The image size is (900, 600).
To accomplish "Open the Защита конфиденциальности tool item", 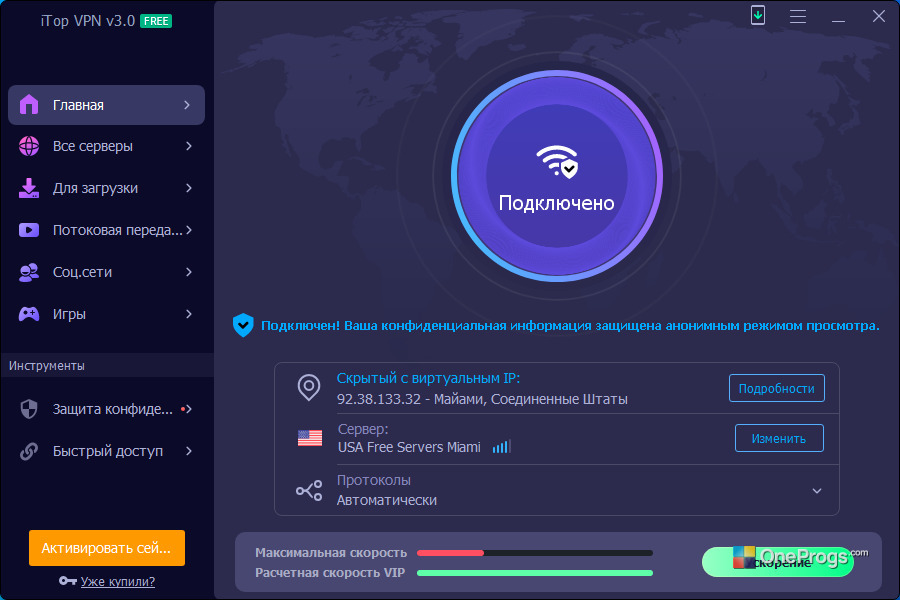I will coord(106,409).
